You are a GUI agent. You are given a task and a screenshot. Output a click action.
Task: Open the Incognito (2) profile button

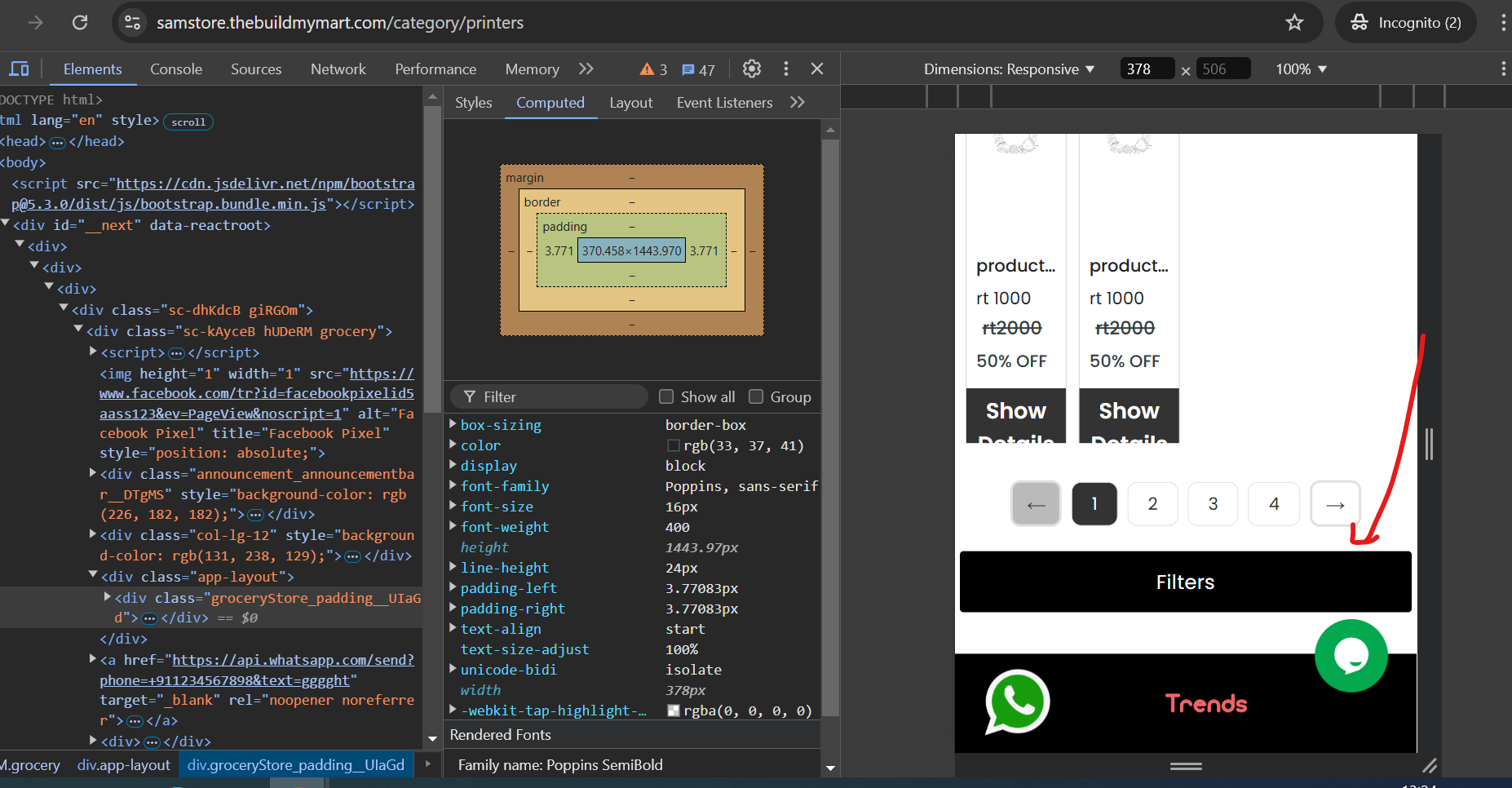coord(1406,23)
